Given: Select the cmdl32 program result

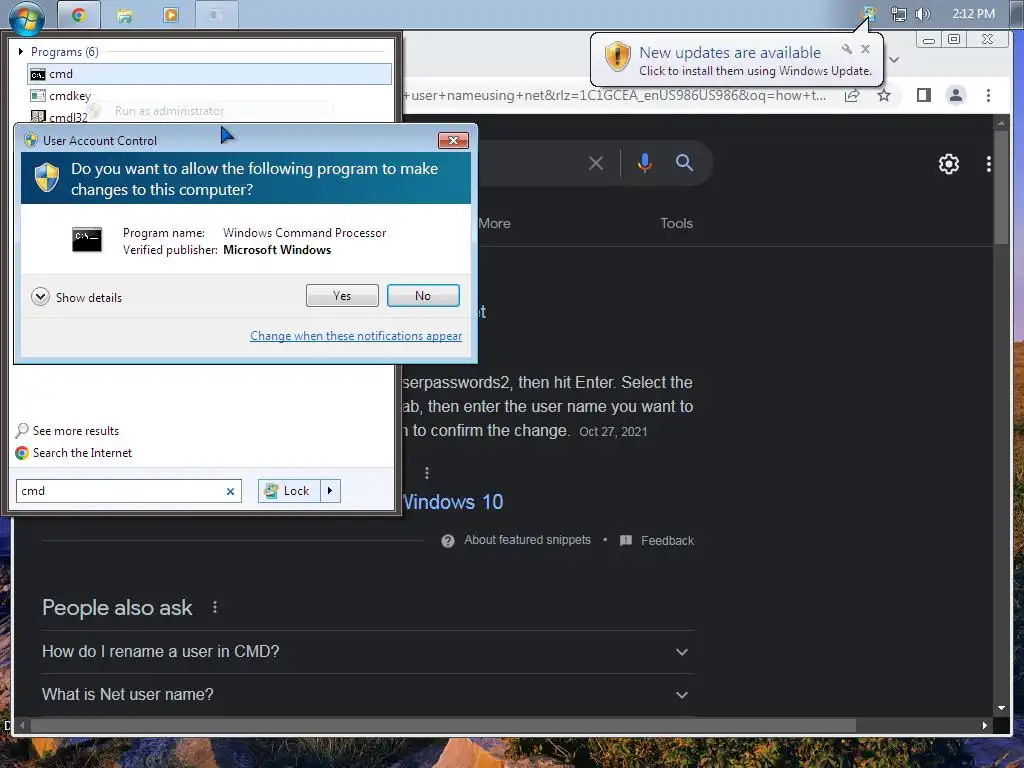Looking at the screenshot, I should click(59, 117).
